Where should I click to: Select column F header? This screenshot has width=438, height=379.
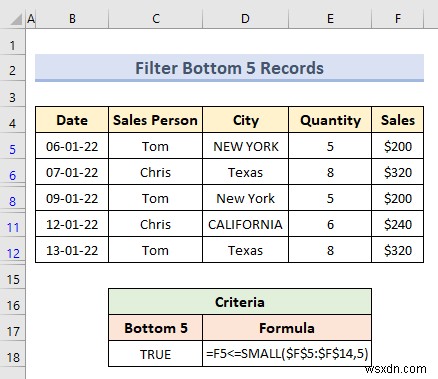coord(398,19)
